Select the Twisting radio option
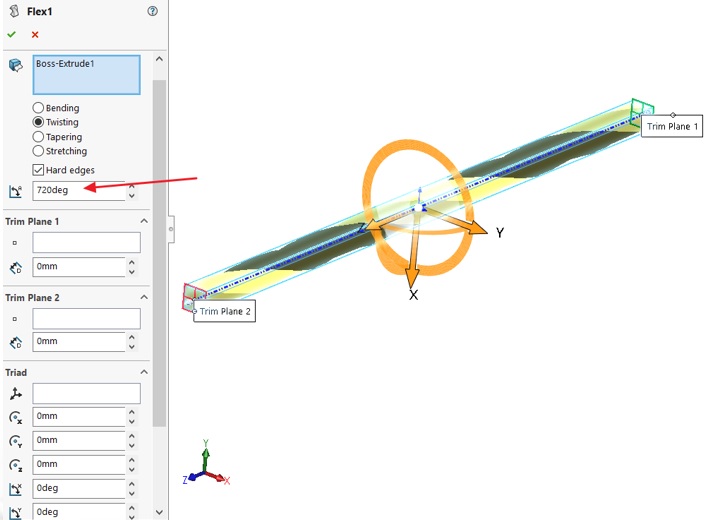714x520 pixels. (x=38, y=122)
